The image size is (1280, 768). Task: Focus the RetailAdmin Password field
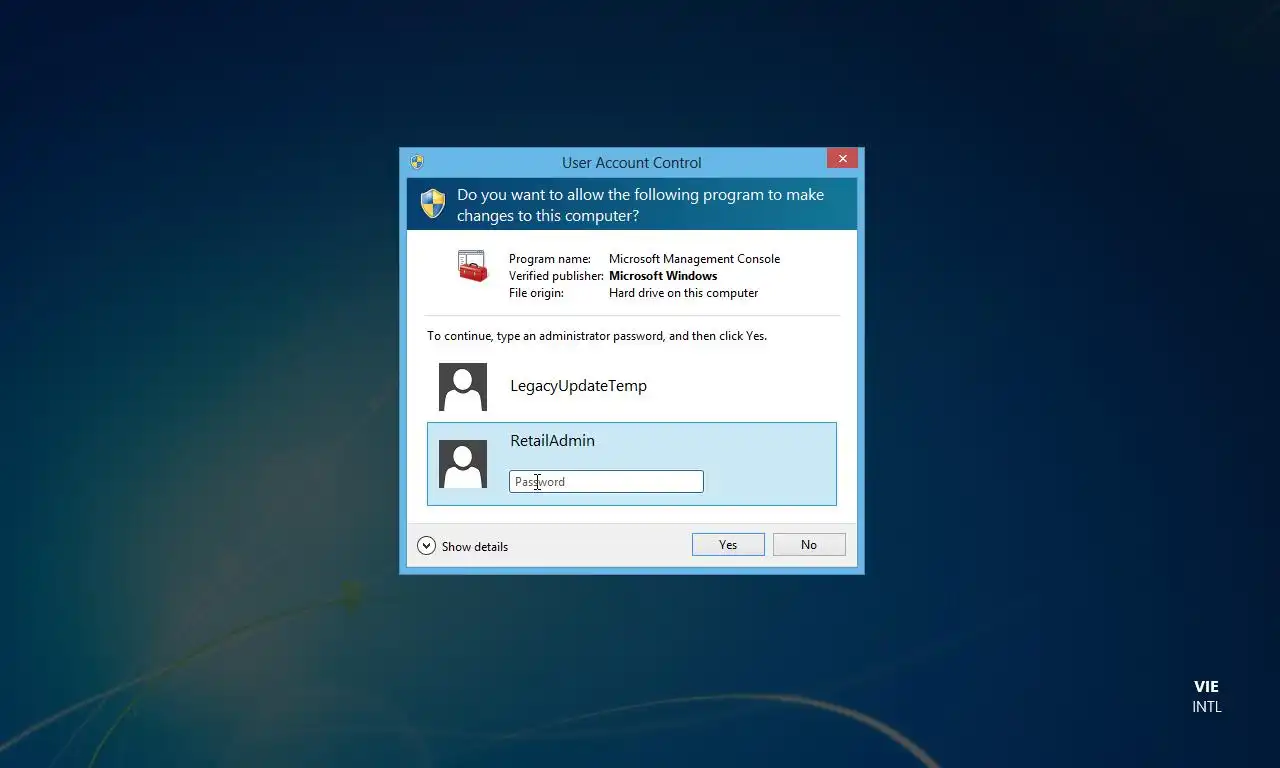(x=606, y=482)
